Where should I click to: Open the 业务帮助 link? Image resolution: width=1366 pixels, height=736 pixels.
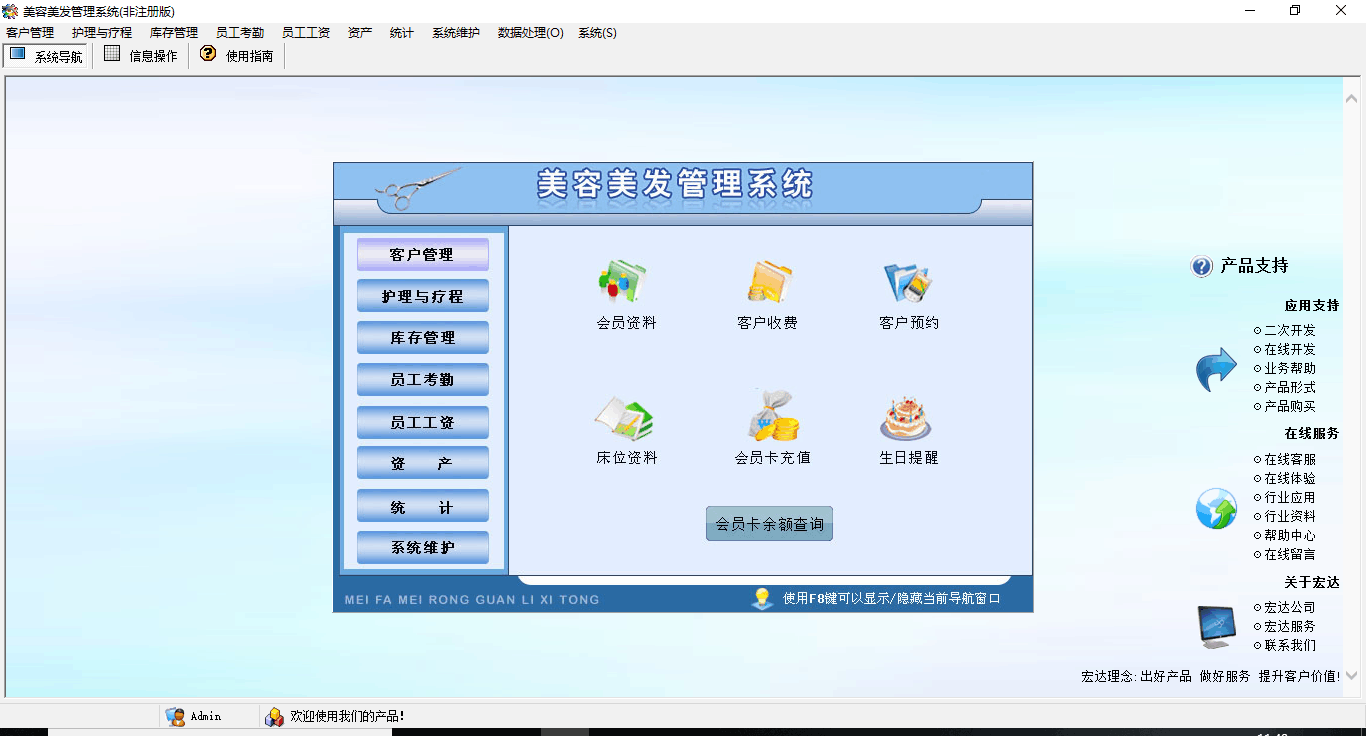pyautogui.click(x=1290, y=368)
